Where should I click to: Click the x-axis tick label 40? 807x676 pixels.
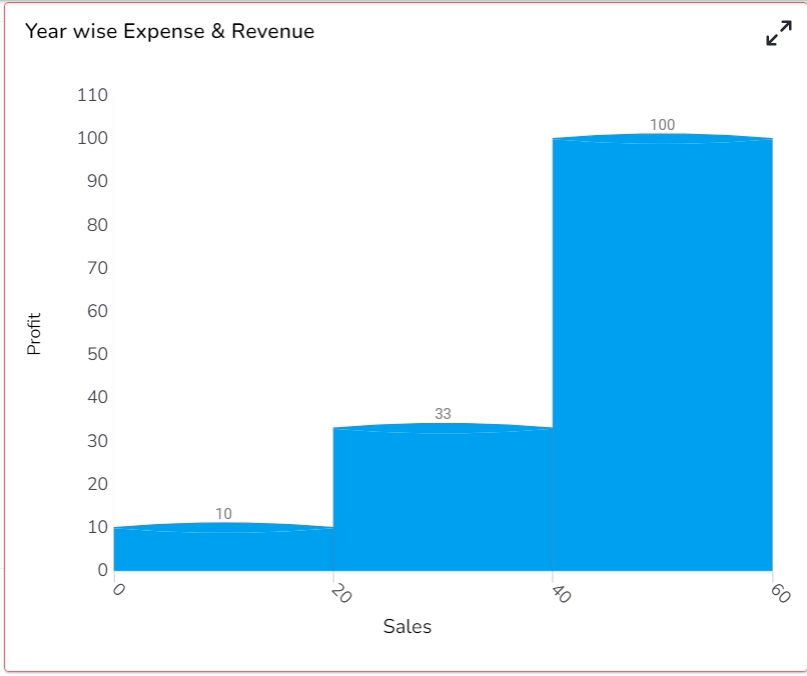(x=561, y=594)
